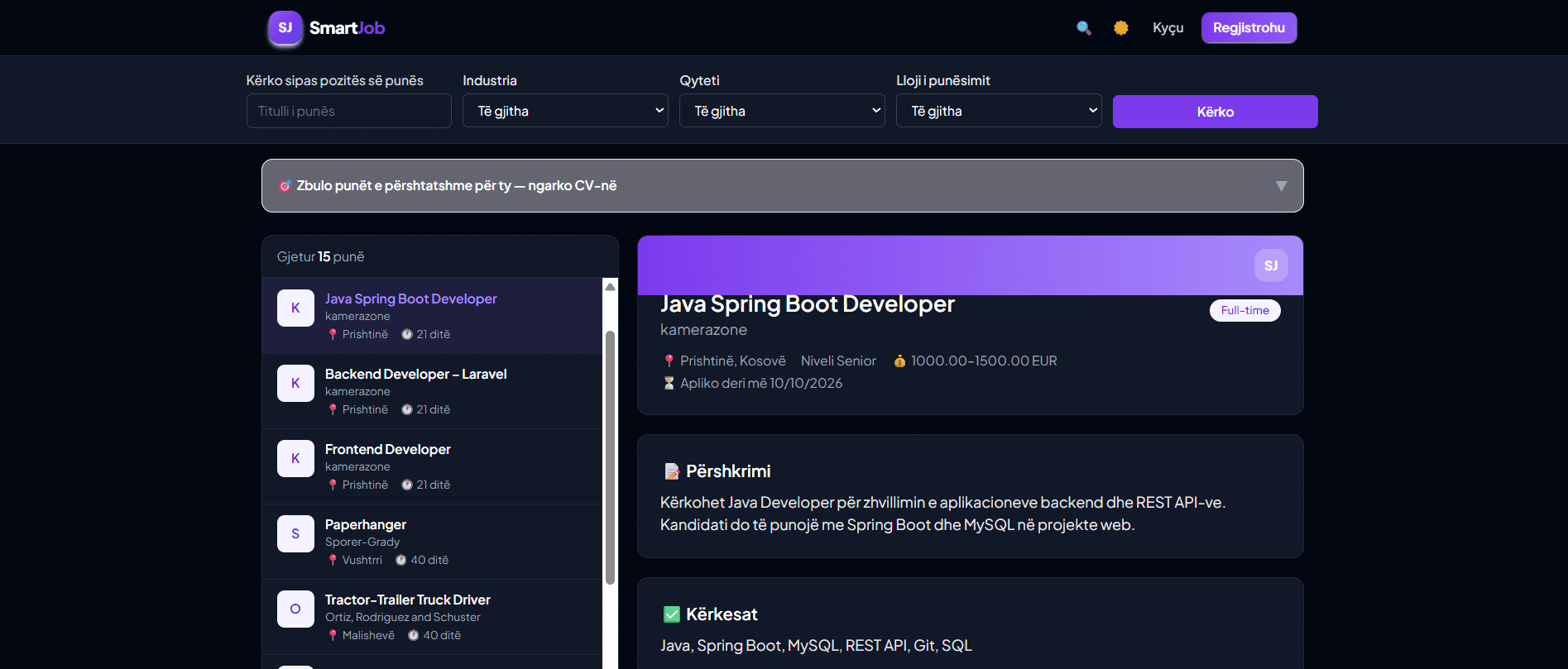Click the kamerazone company name in details

tap(703, 330)
